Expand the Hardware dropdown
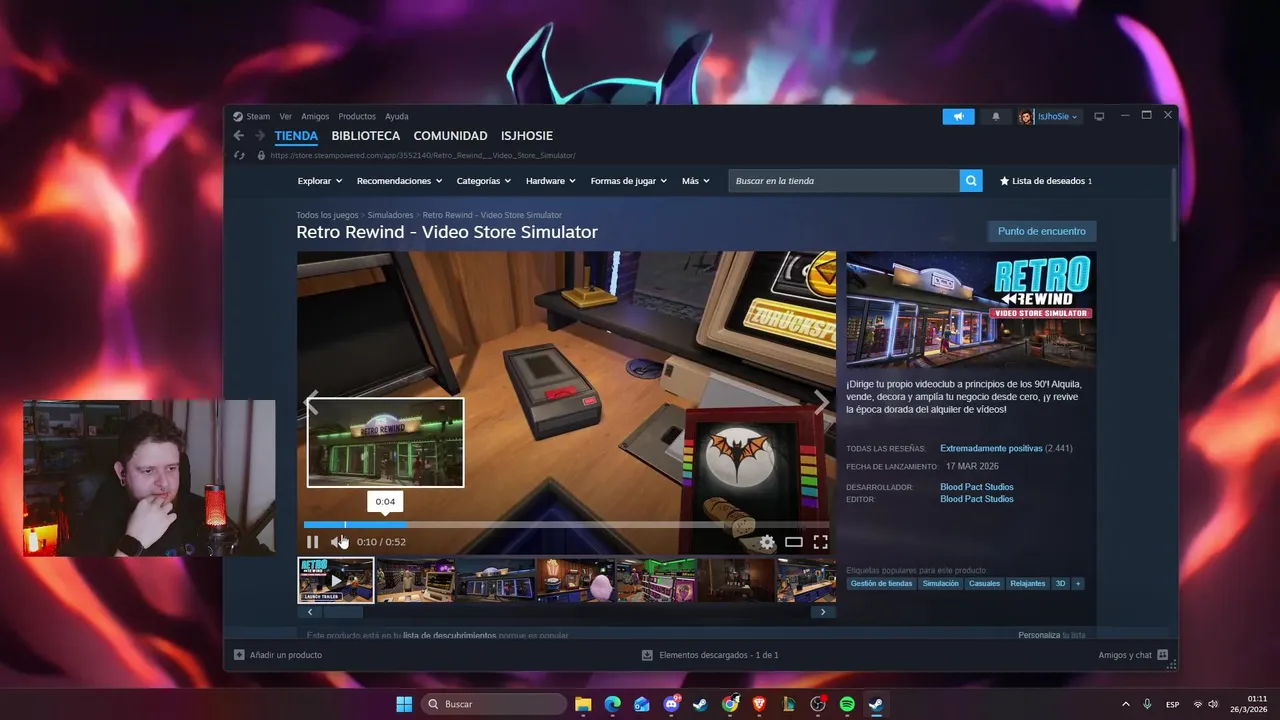1280x720 pixels. click(x=551, y=181)
